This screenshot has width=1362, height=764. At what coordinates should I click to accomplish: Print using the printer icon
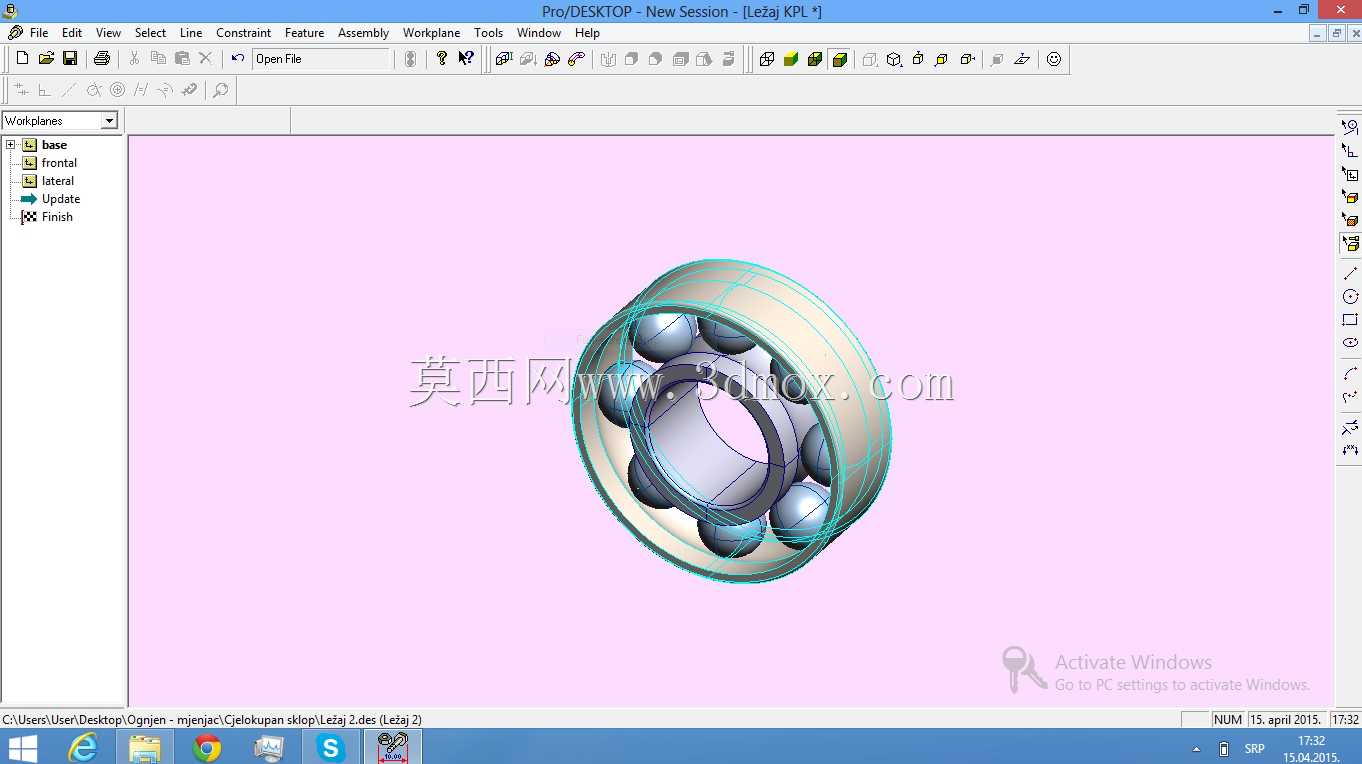101,59
